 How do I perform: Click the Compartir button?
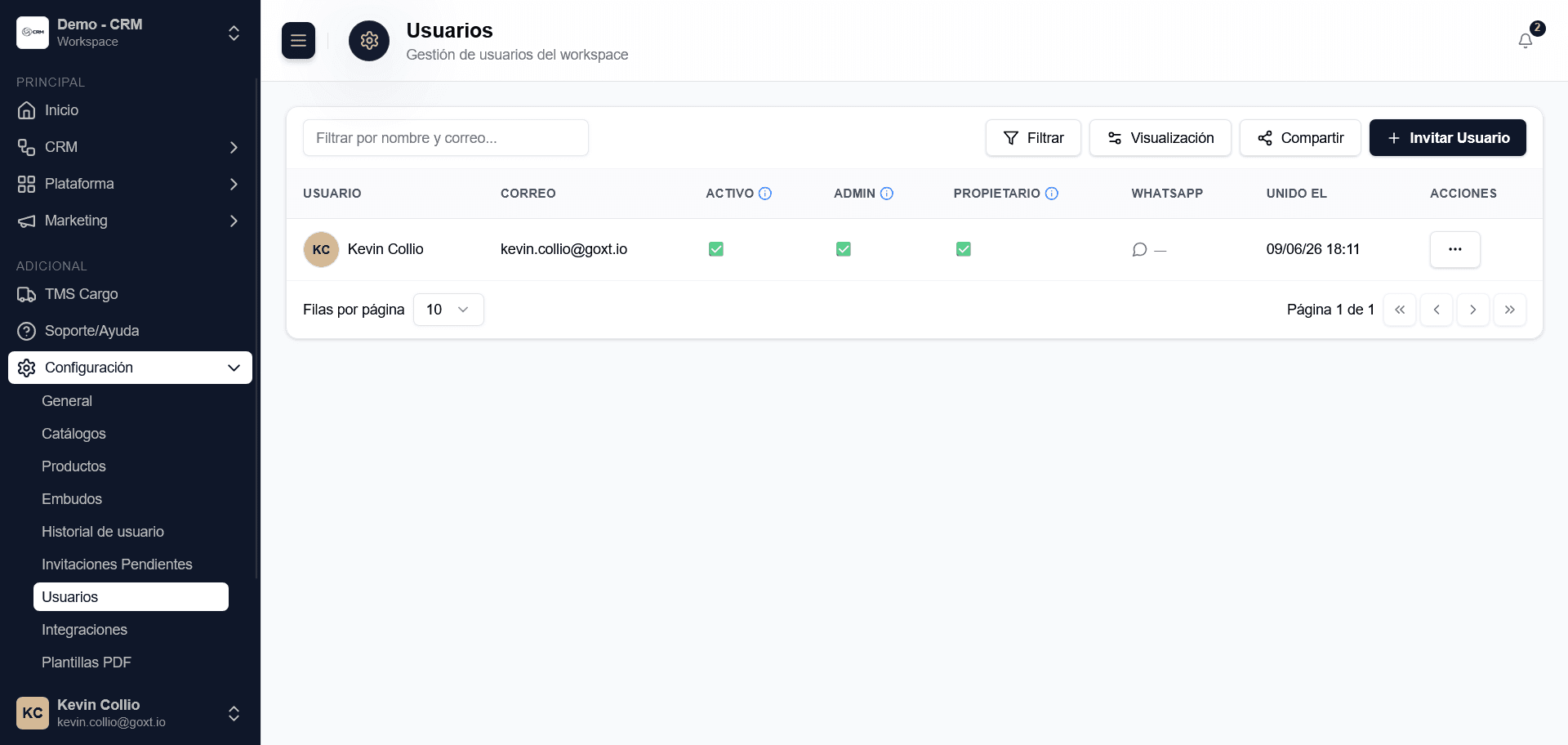1300,138
